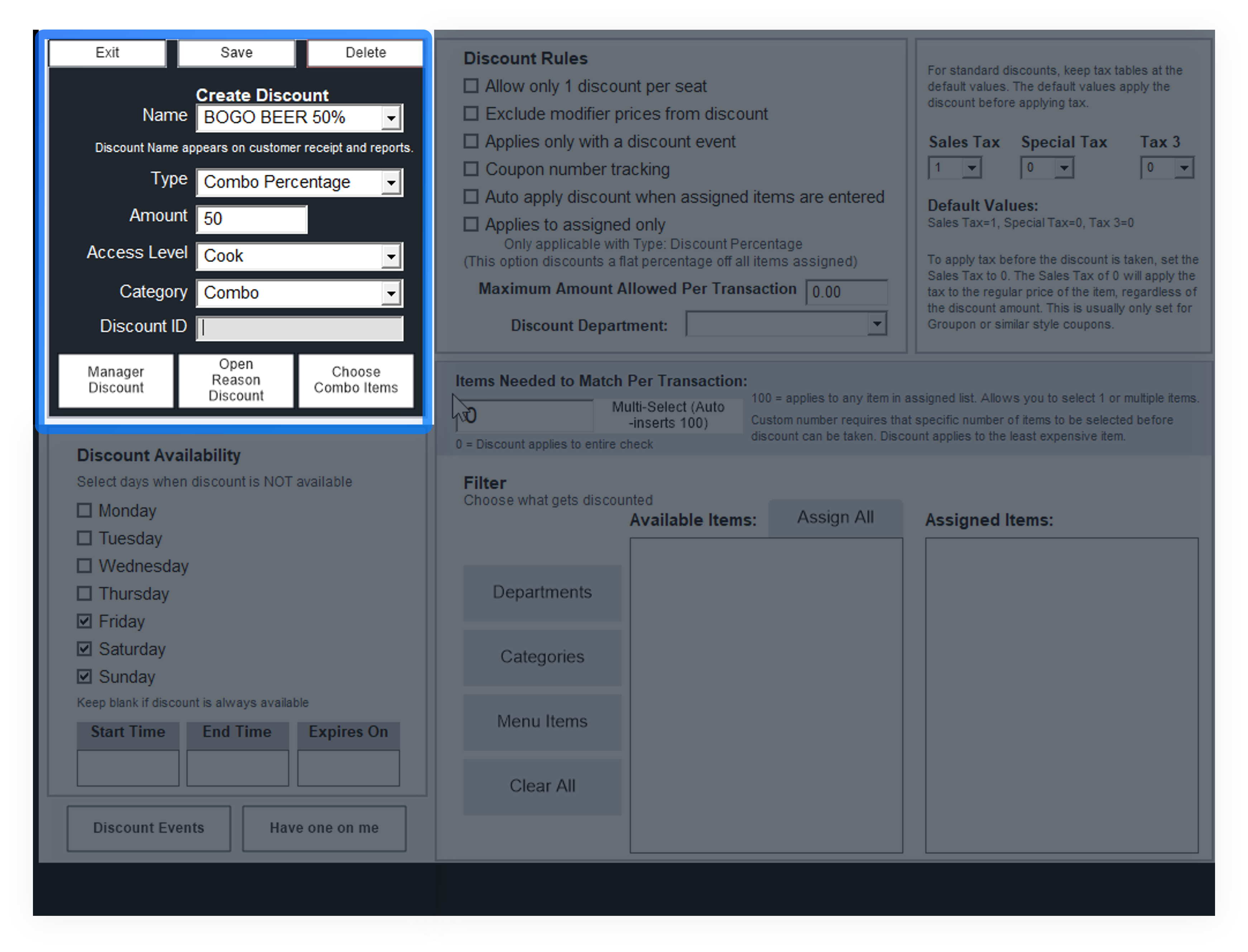The width and height of the screenshot is (1248, 952).
Task: Click the Save button
Action: tap(236, 53)
